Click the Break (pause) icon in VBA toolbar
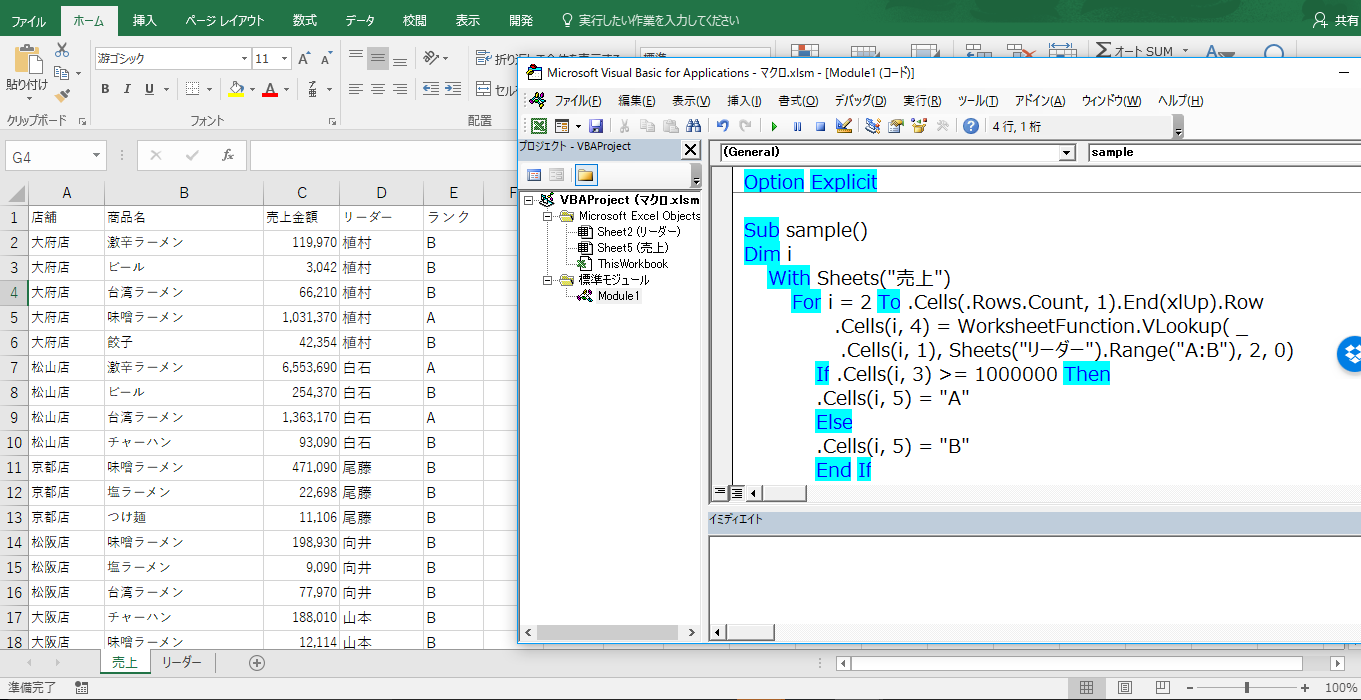 click(797, 126)
